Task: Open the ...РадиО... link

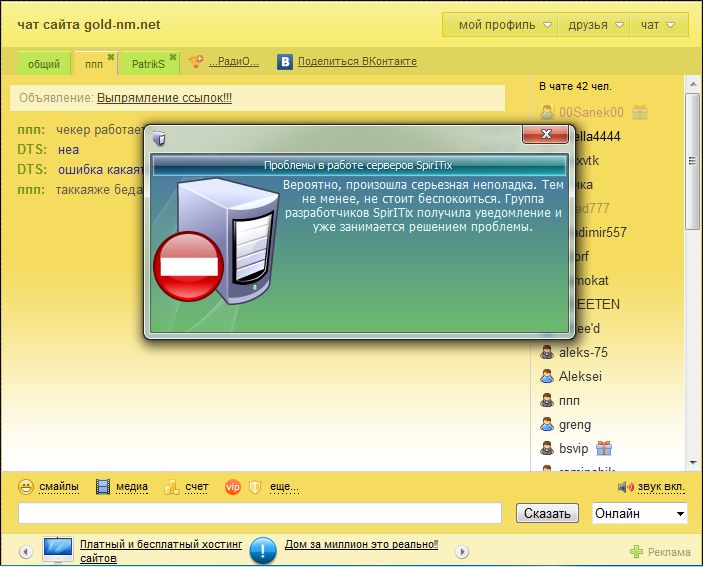Action: (x=234, y=61)
